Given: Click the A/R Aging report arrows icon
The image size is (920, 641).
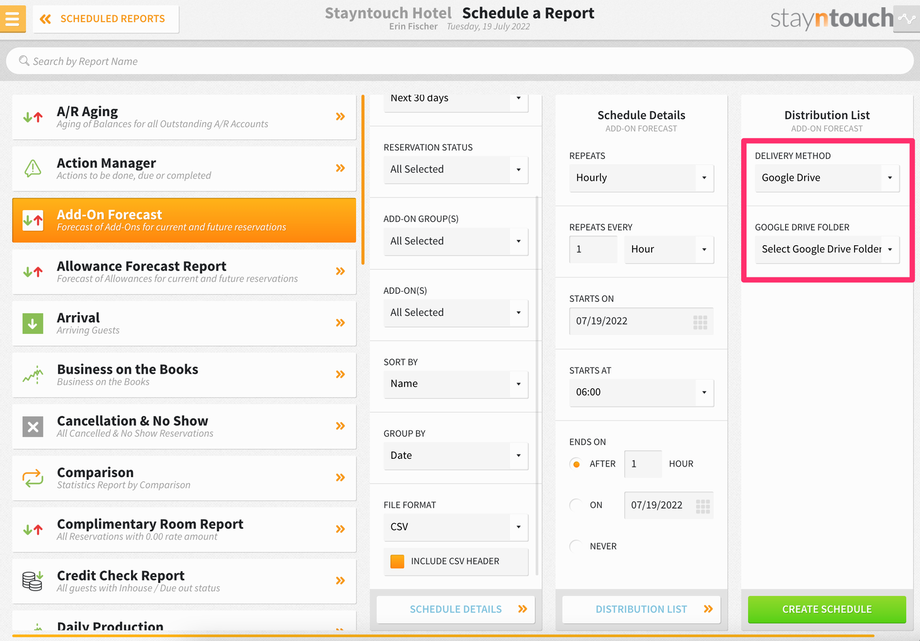Looking at the screenshot, I should coord(33,117).
